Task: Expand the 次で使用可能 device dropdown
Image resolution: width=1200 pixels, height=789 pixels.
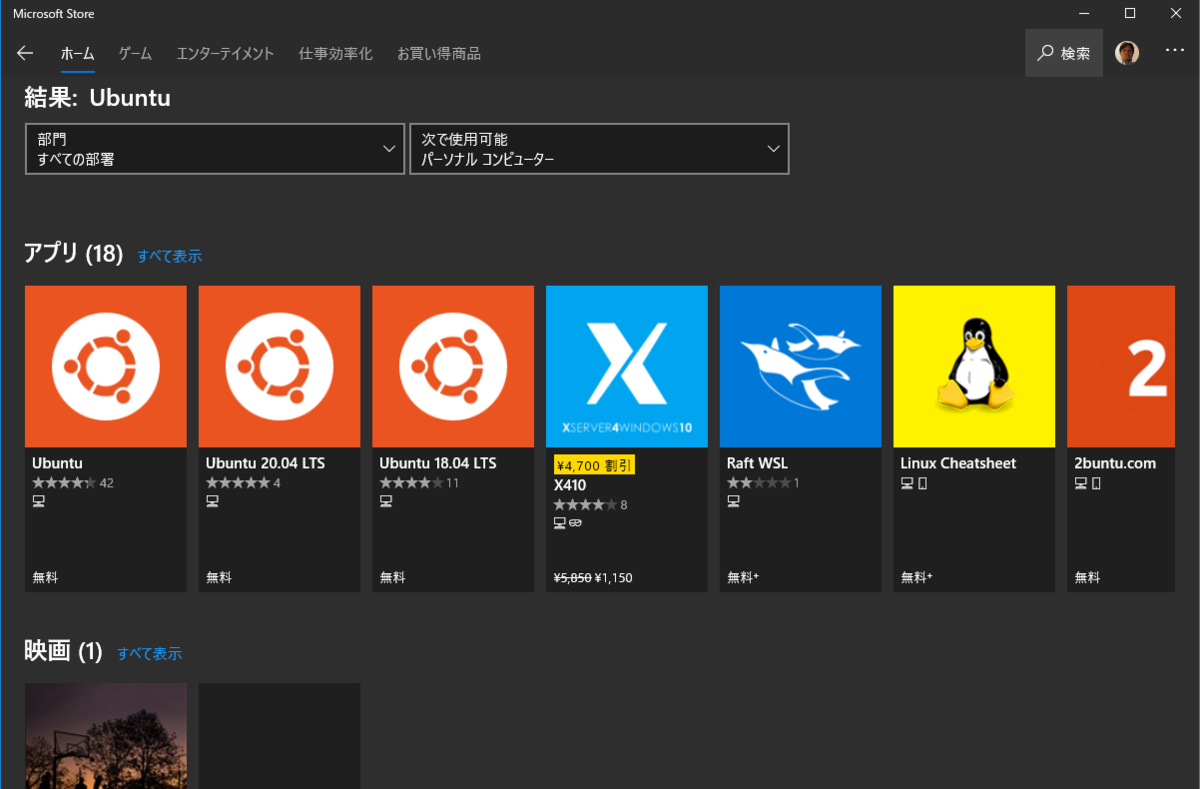Action: click(x=599, y=149)
